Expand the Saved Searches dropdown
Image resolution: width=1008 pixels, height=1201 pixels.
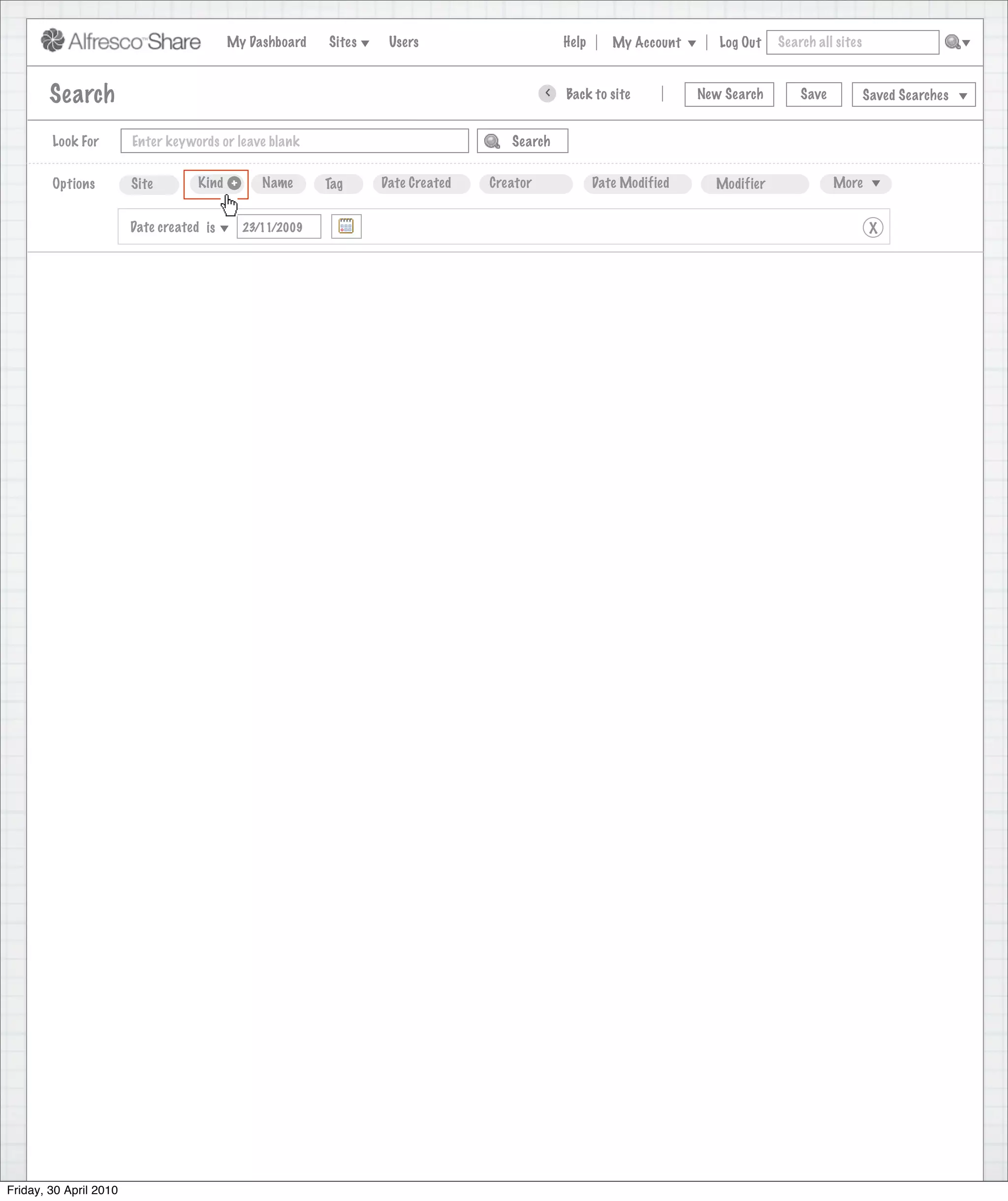[x=913, y=95]
